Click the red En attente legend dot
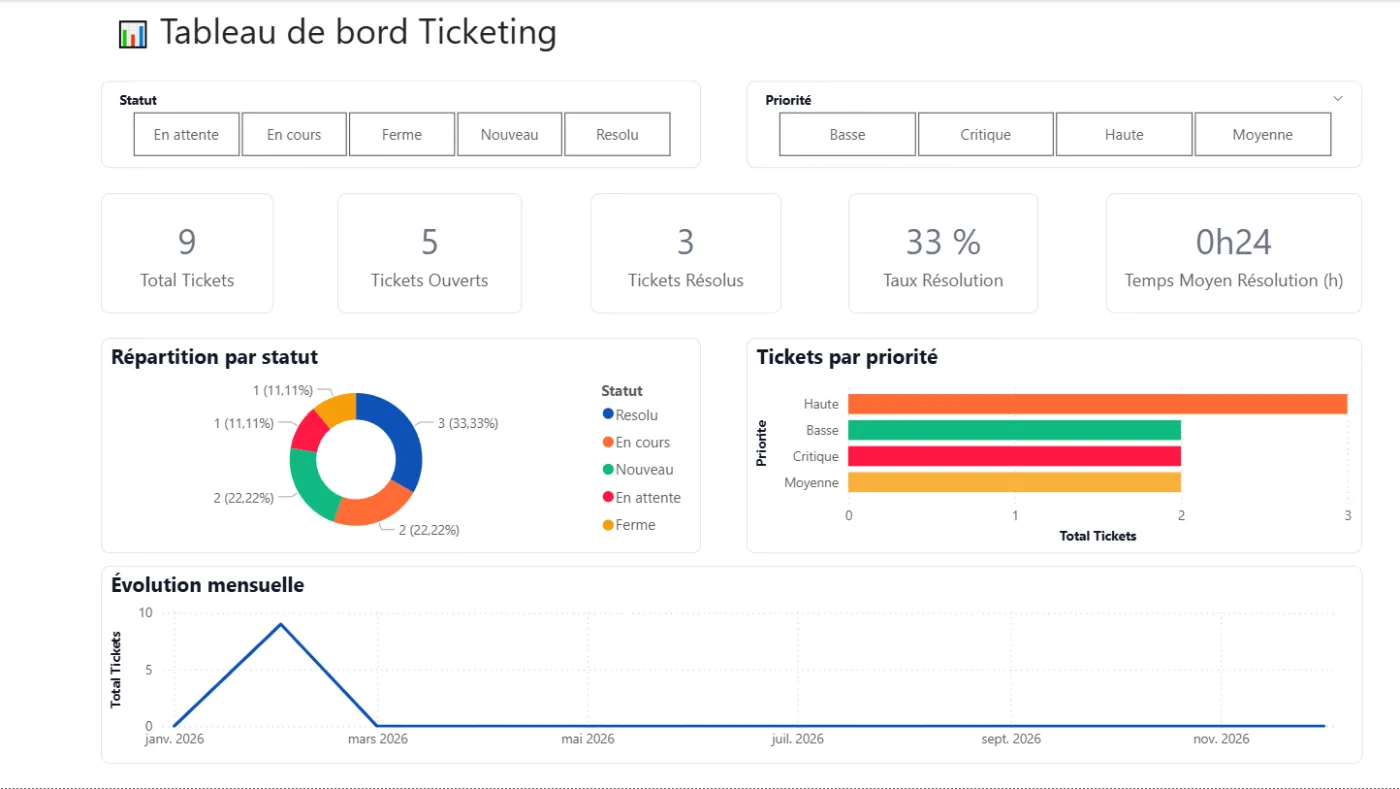Image resolution: width=1400 pixels, height=789 pixels. (608, 497)
